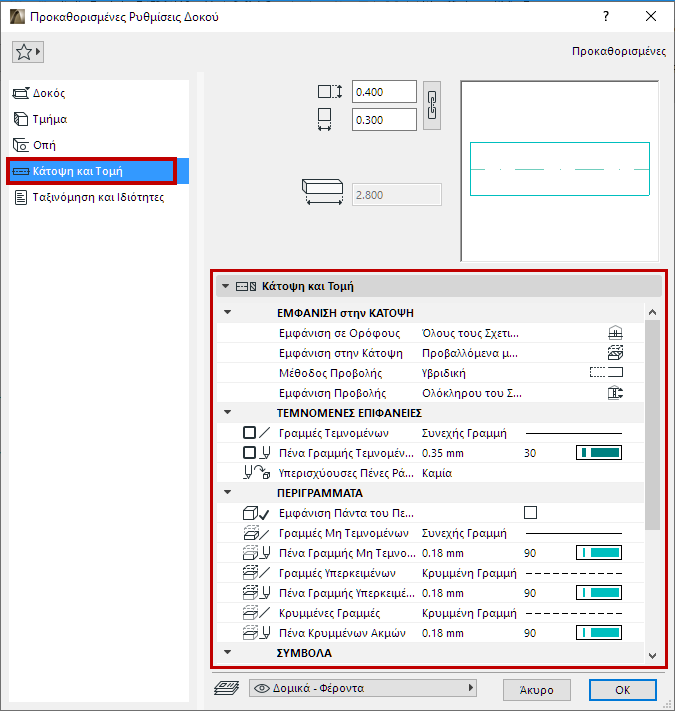Screen dimensions: 675x711
Task: Click the Γραμμές Υπερκειμένων row icon
Action: pos(257,573)
